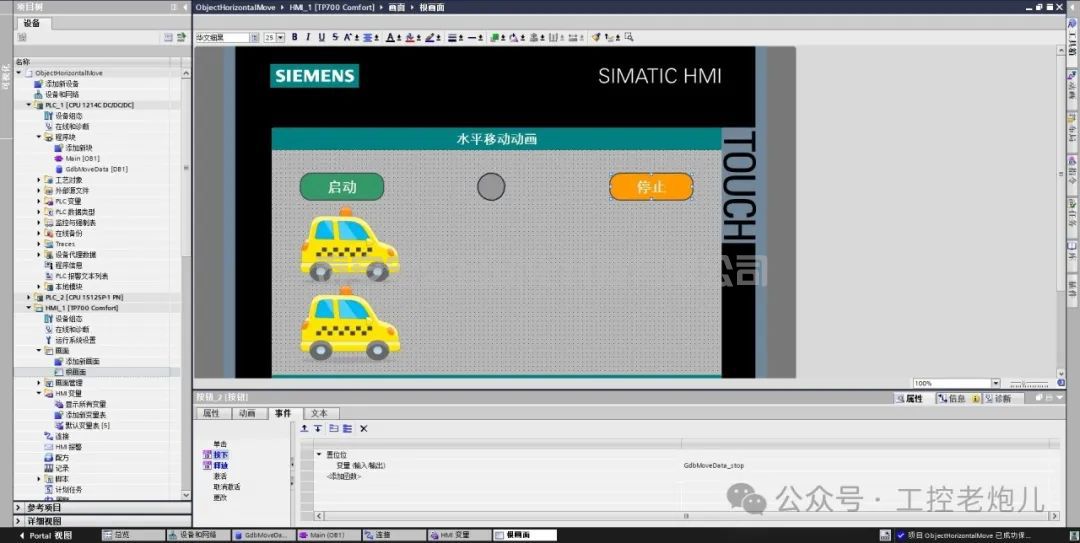Open the font name dropdown
1080x543 pixels.
(x=251, y=37)
